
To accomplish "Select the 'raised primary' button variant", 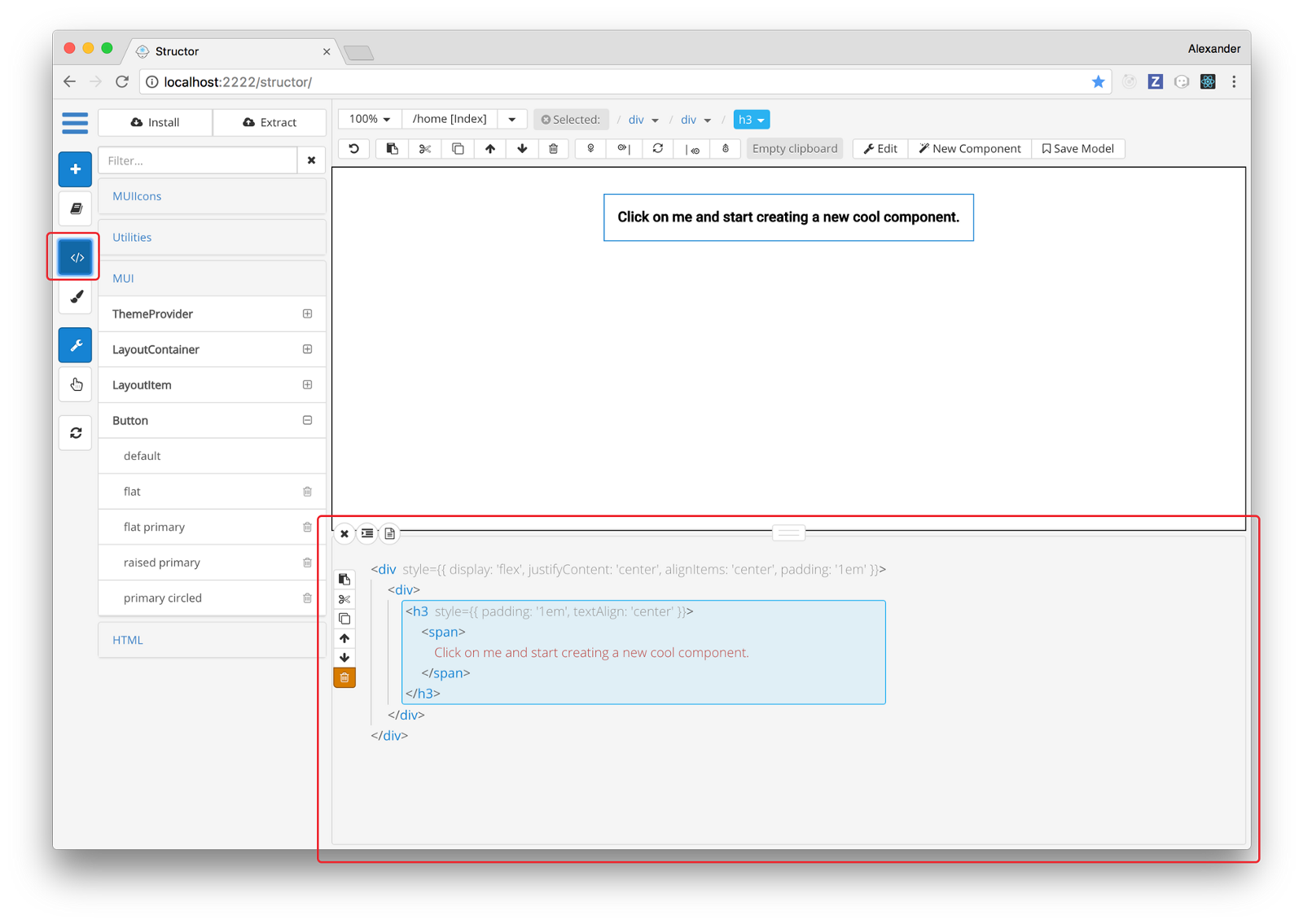I will 162,563.
